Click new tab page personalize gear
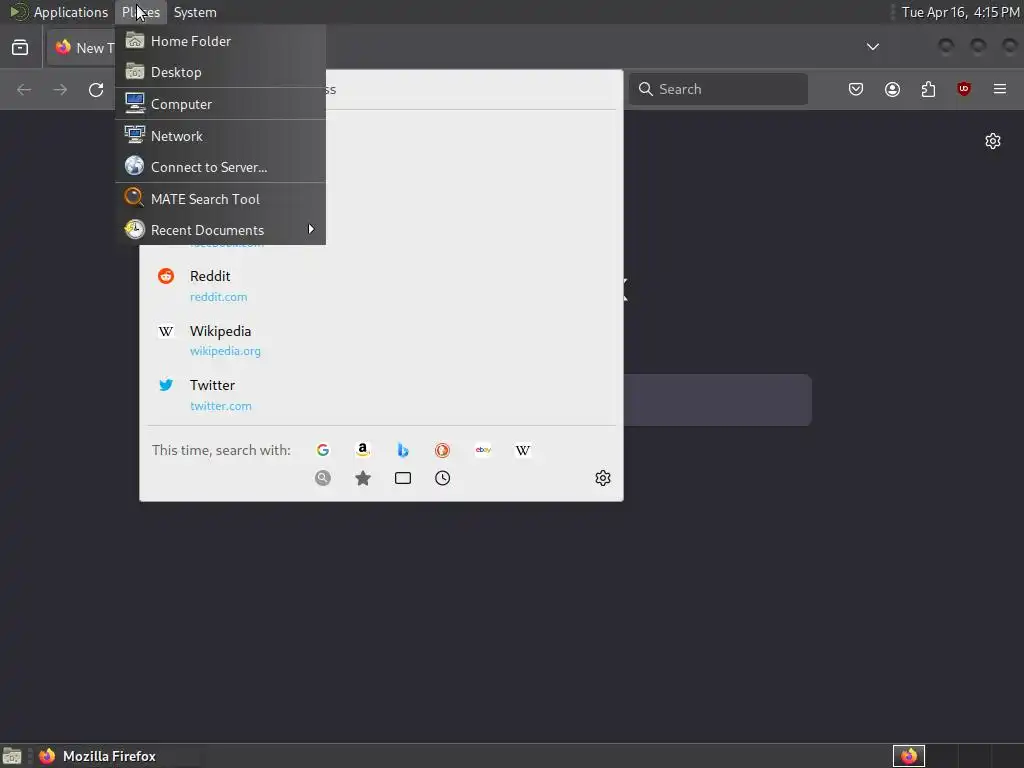The width and height of the screenshot is (1024, 768). (993, 141)
